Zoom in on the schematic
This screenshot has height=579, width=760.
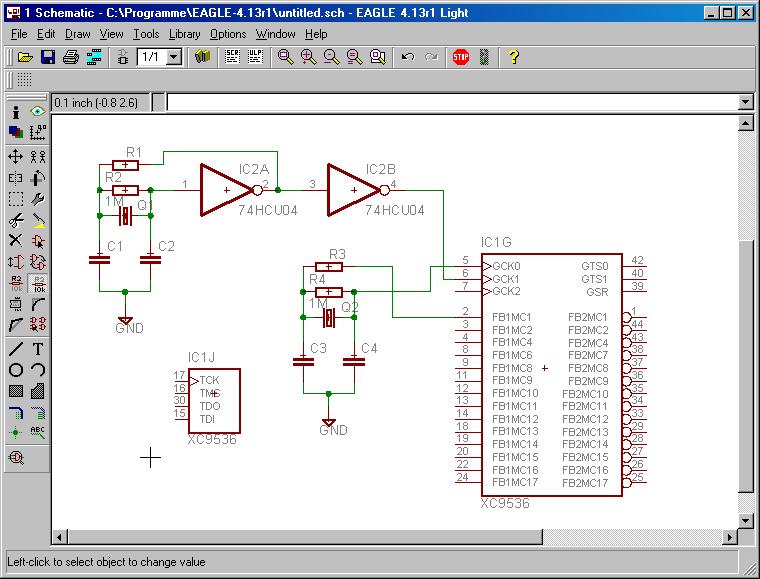point(308,57)
